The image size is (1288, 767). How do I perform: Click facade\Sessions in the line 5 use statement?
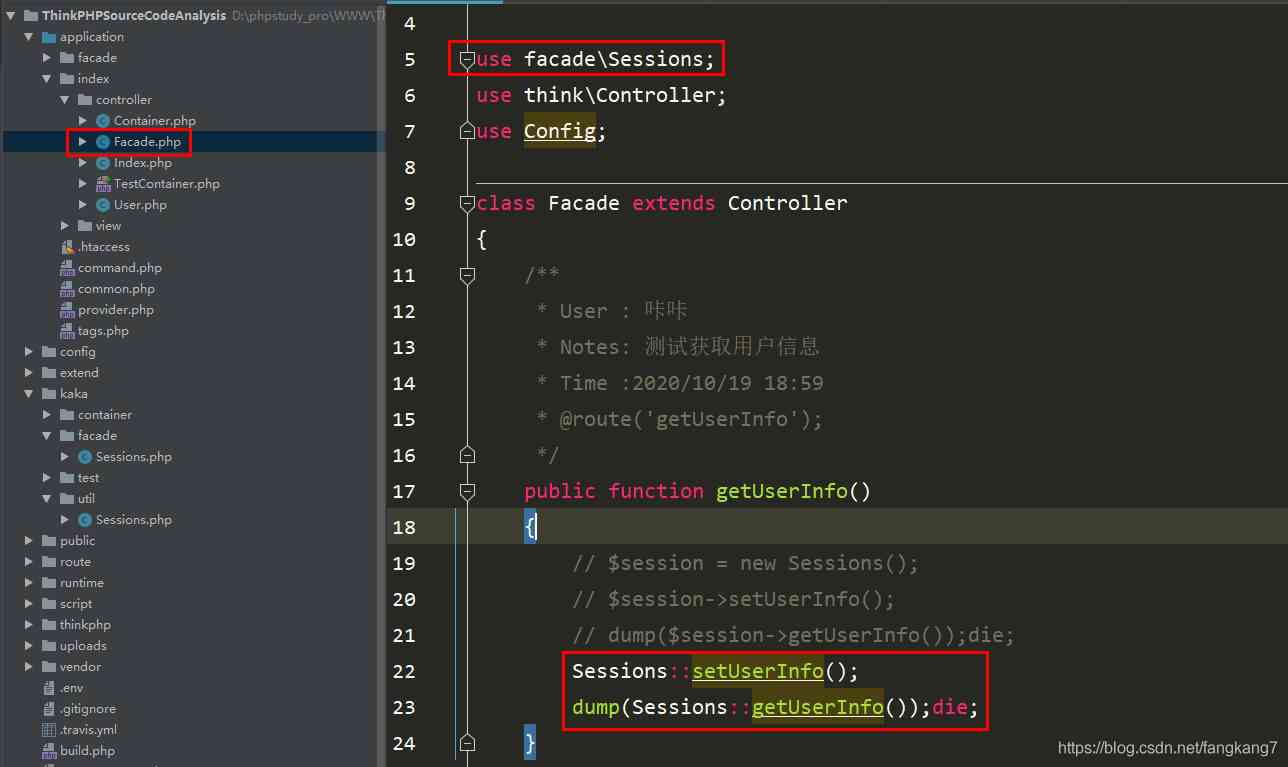[x=614, y=59]
